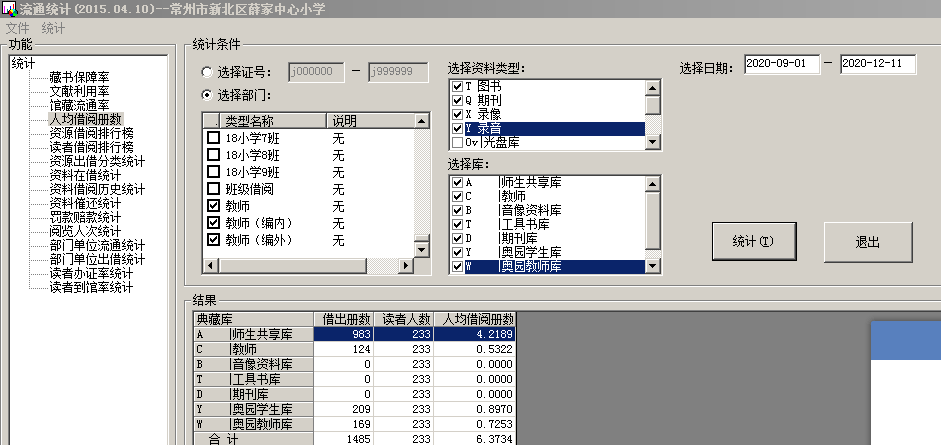This screenshot has height=445, width=941.
Task: Uncheck the 教师 department checkbox
Action: [x=213, y=206]
